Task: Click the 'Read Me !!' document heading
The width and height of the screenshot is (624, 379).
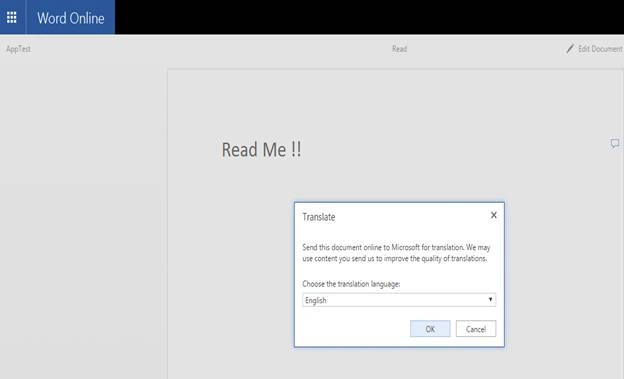Action: click(x=261, y=150)
